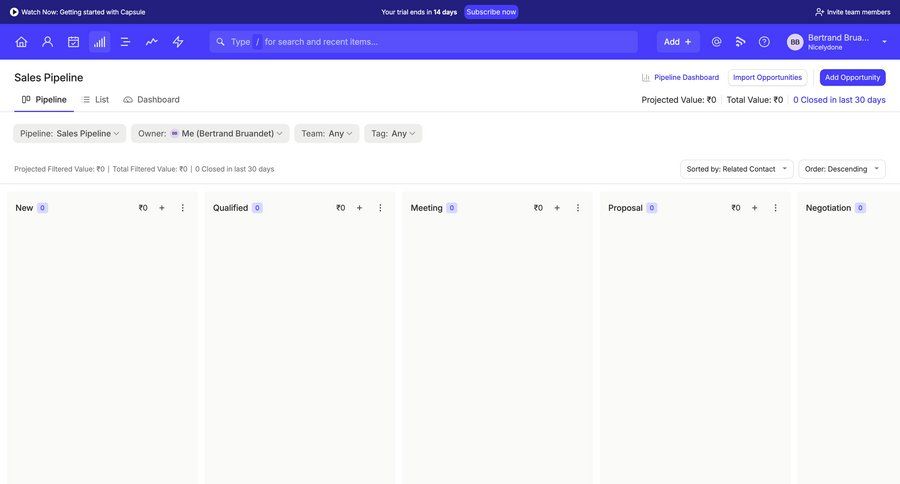Open the Order Descending dropdown

pyautogui.click(x=842, y=169)
